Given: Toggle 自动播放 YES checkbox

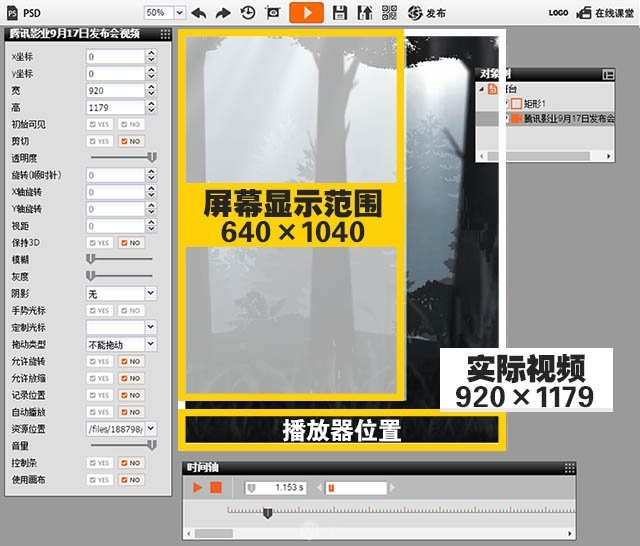Looking at the screenshot, I should [98, 412].
